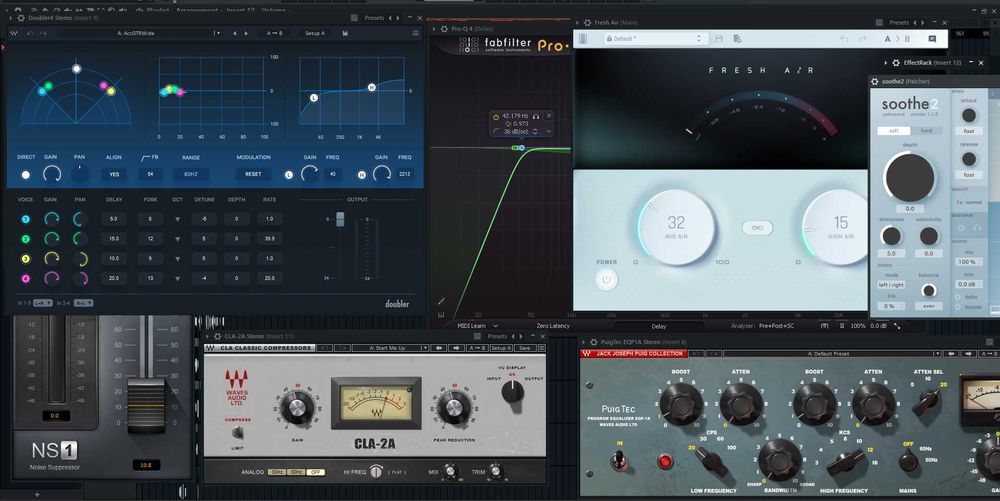Click Pro-Q piano display icon
1000x501 pixels.
pos(440,314)
